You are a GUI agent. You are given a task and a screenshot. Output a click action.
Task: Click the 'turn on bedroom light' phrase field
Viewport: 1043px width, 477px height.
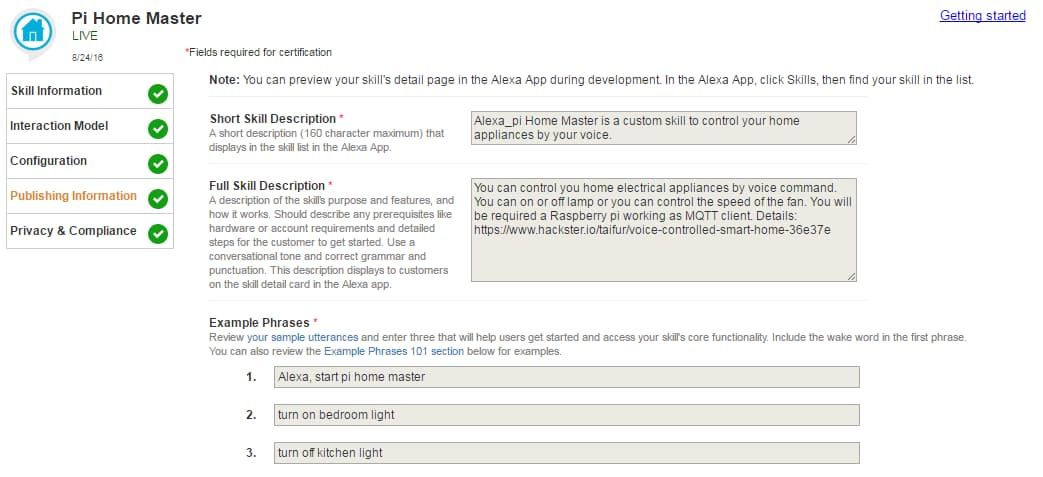pos(566,415)
